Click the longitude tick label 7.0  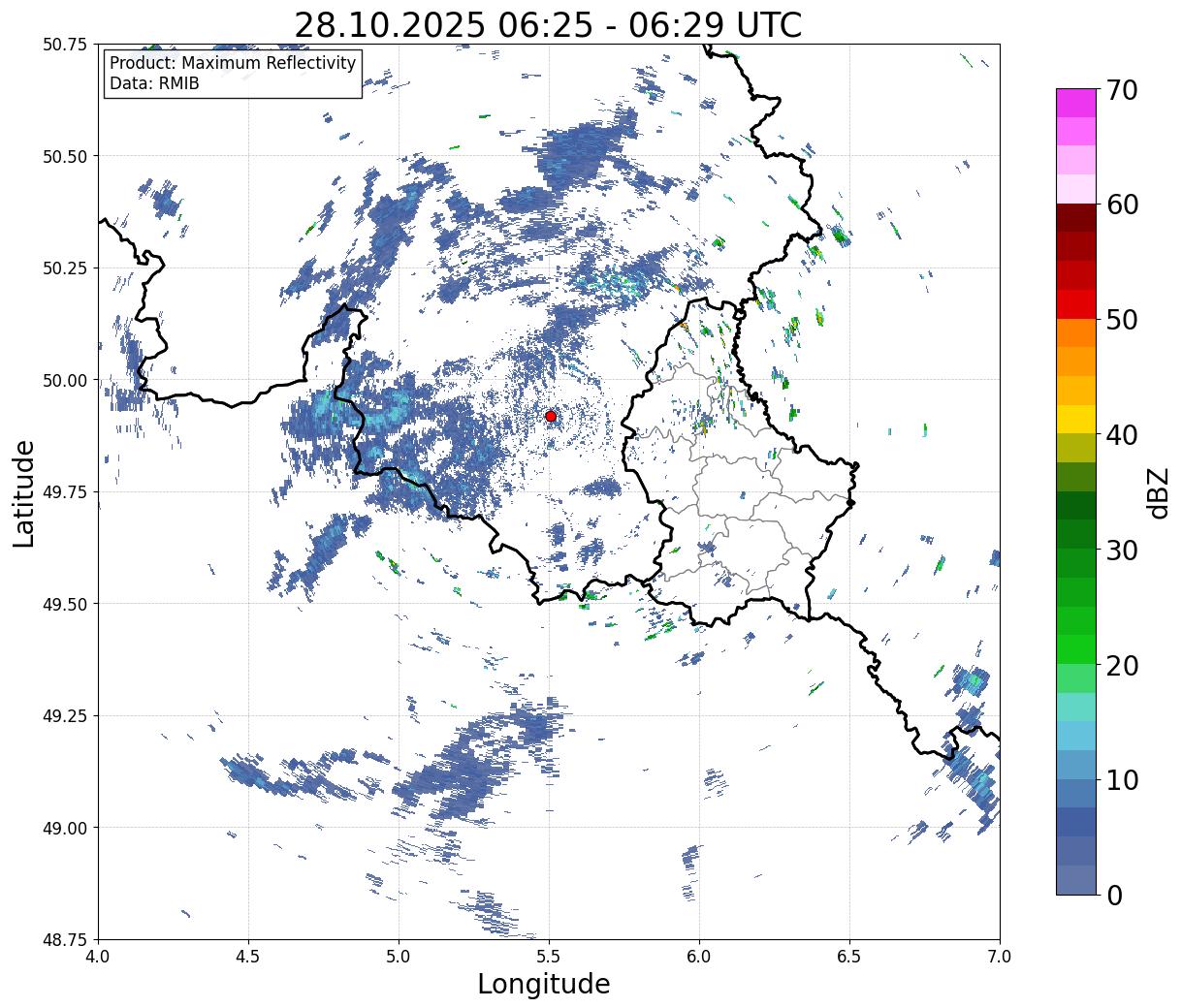(1000, 957)
